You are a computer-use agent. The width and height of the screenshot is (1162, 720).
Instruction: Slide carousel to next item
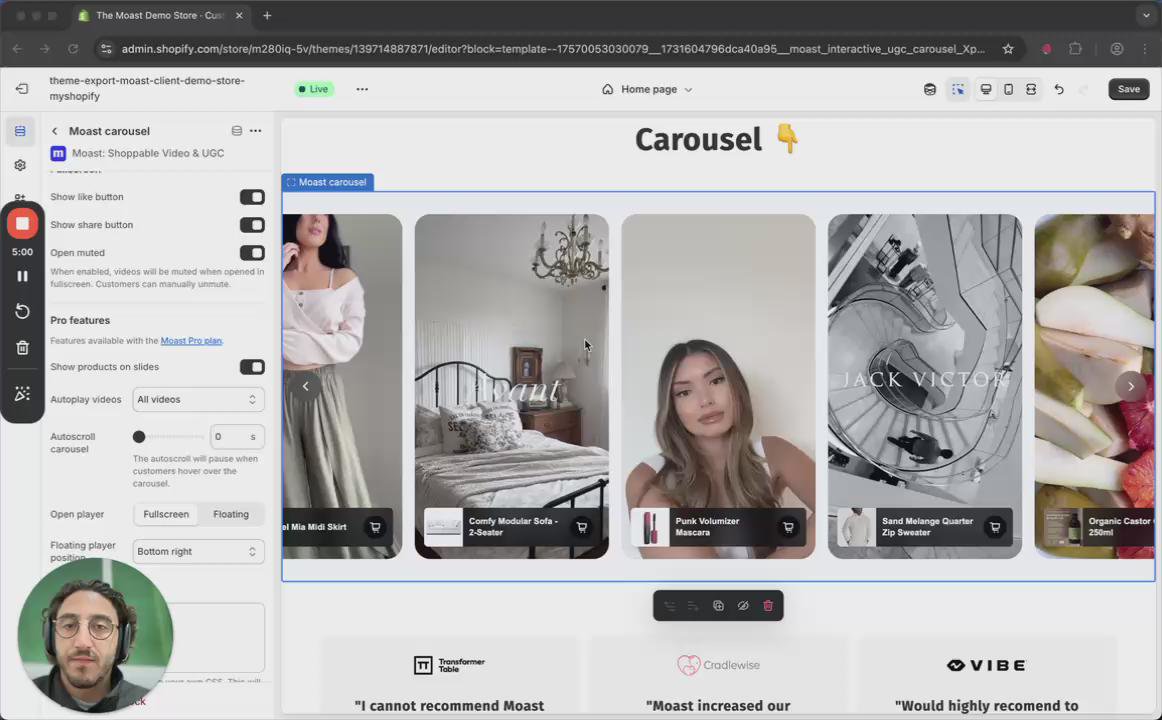pos(1130,386)
